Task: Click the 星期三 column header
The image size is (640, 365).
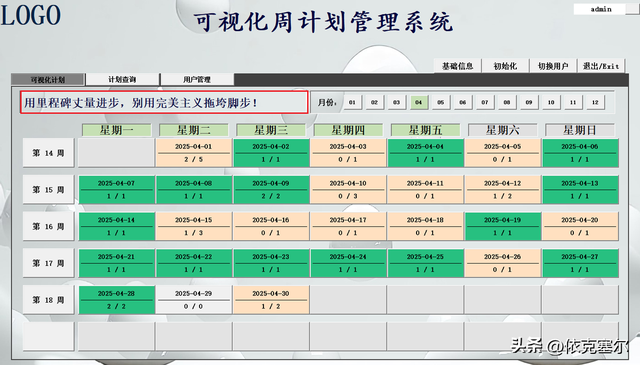Action: [271, 130]
